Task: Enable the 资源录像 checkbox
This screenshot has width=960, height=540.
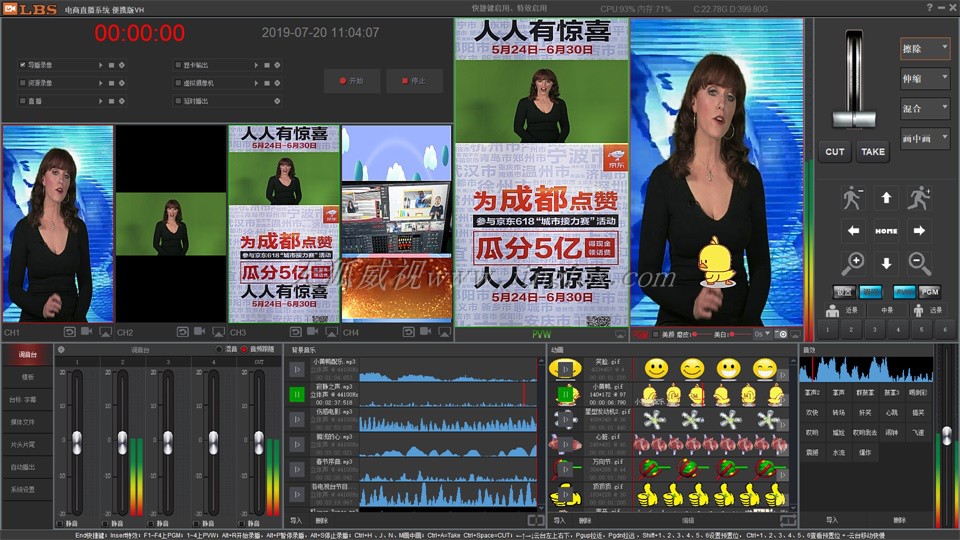Action: (23, 83)
